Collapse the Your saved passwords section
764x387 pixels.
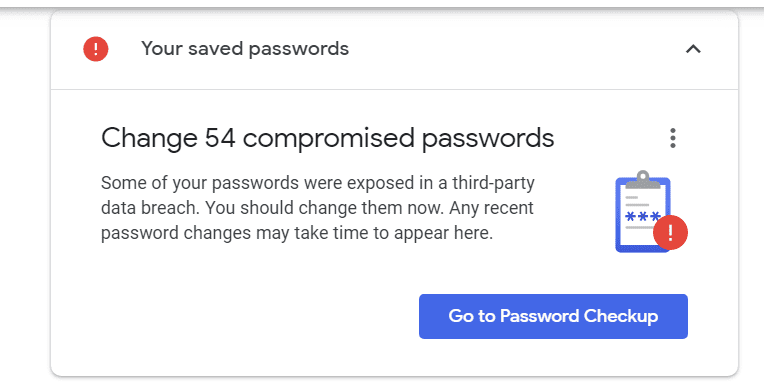click(693, 49)
